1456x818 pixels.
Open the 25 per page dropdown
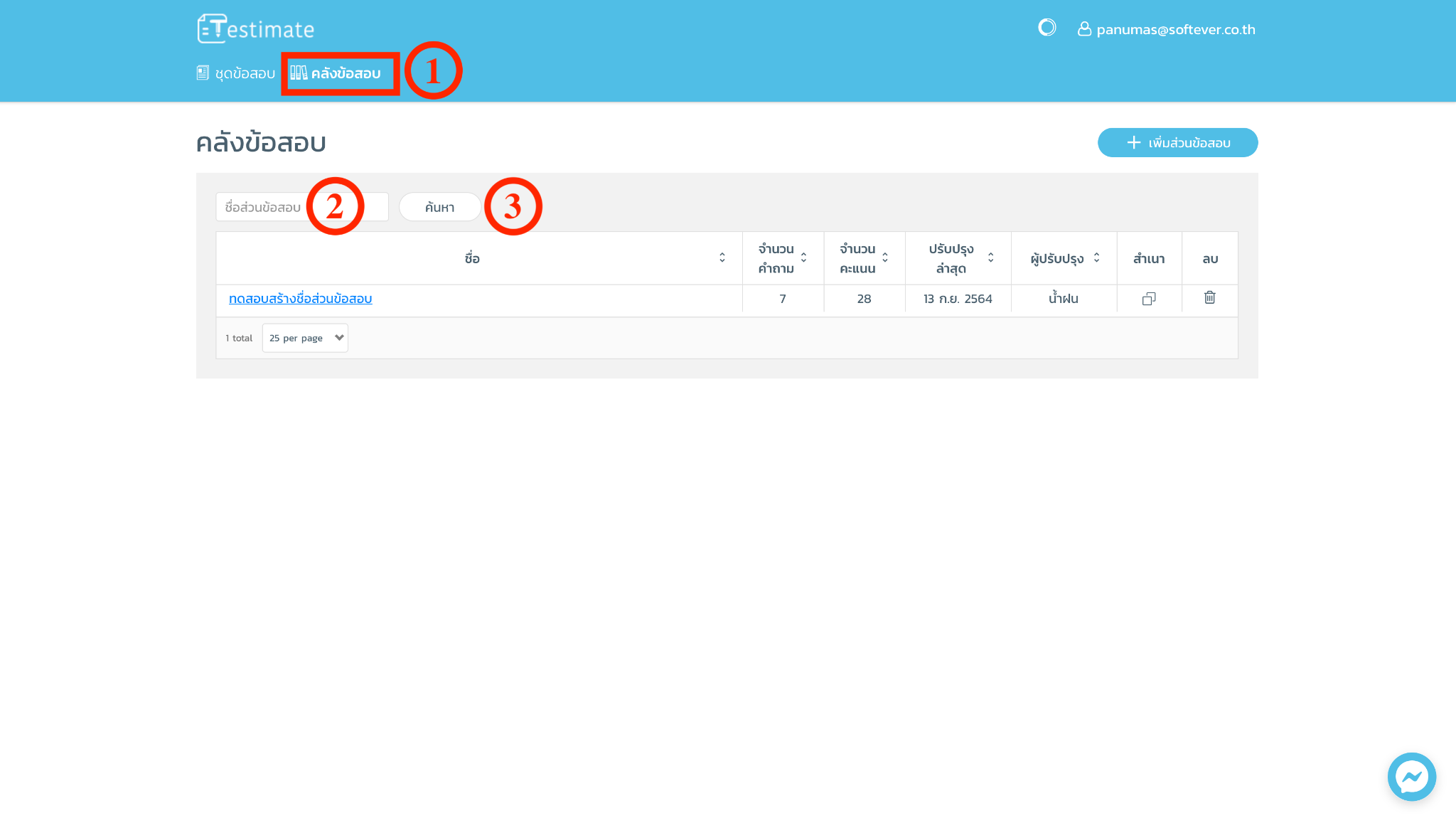tap(305, 338)
